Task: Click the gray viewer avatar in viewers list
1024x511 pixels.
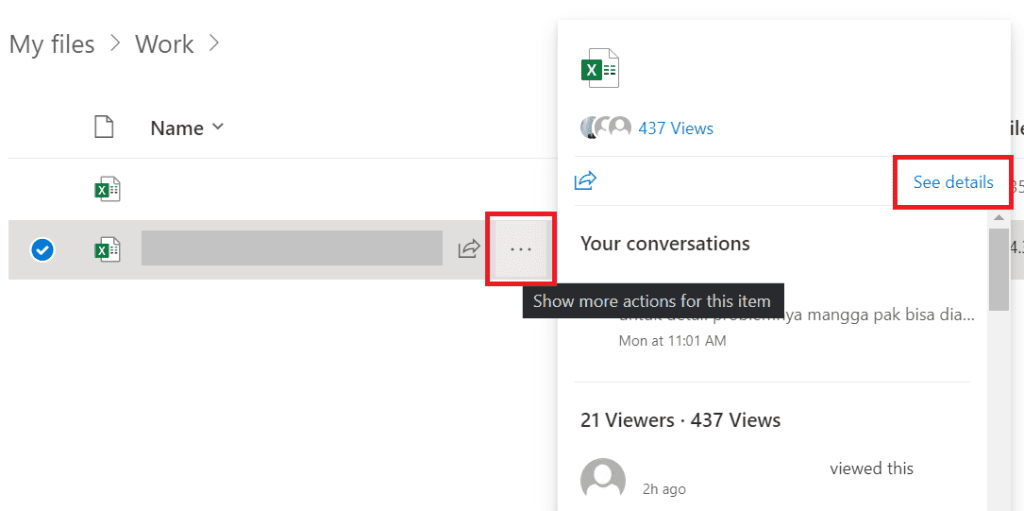Action: (603, 480)
